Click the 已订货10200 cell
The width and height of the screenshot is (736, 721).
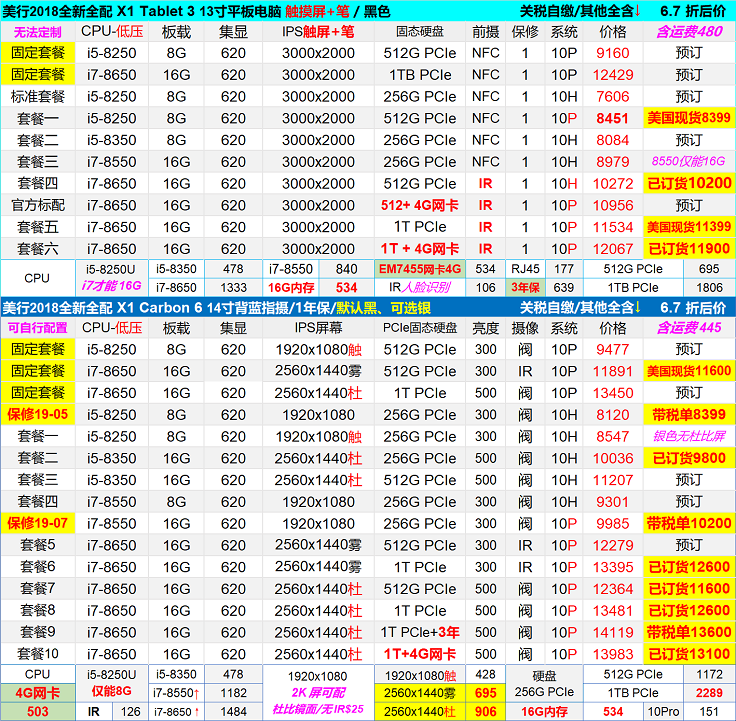(689, 183)
